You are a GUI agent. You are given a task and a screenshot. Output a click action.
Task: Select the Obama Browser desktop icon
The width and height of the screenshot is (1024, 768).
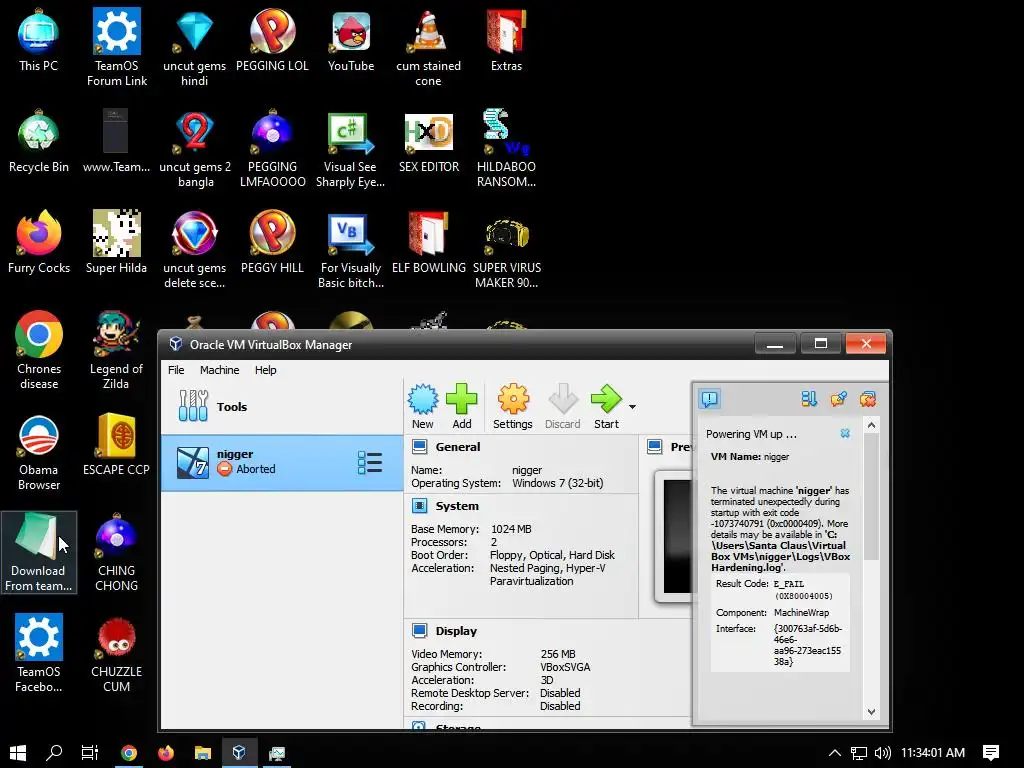click(x=39, y=452)
